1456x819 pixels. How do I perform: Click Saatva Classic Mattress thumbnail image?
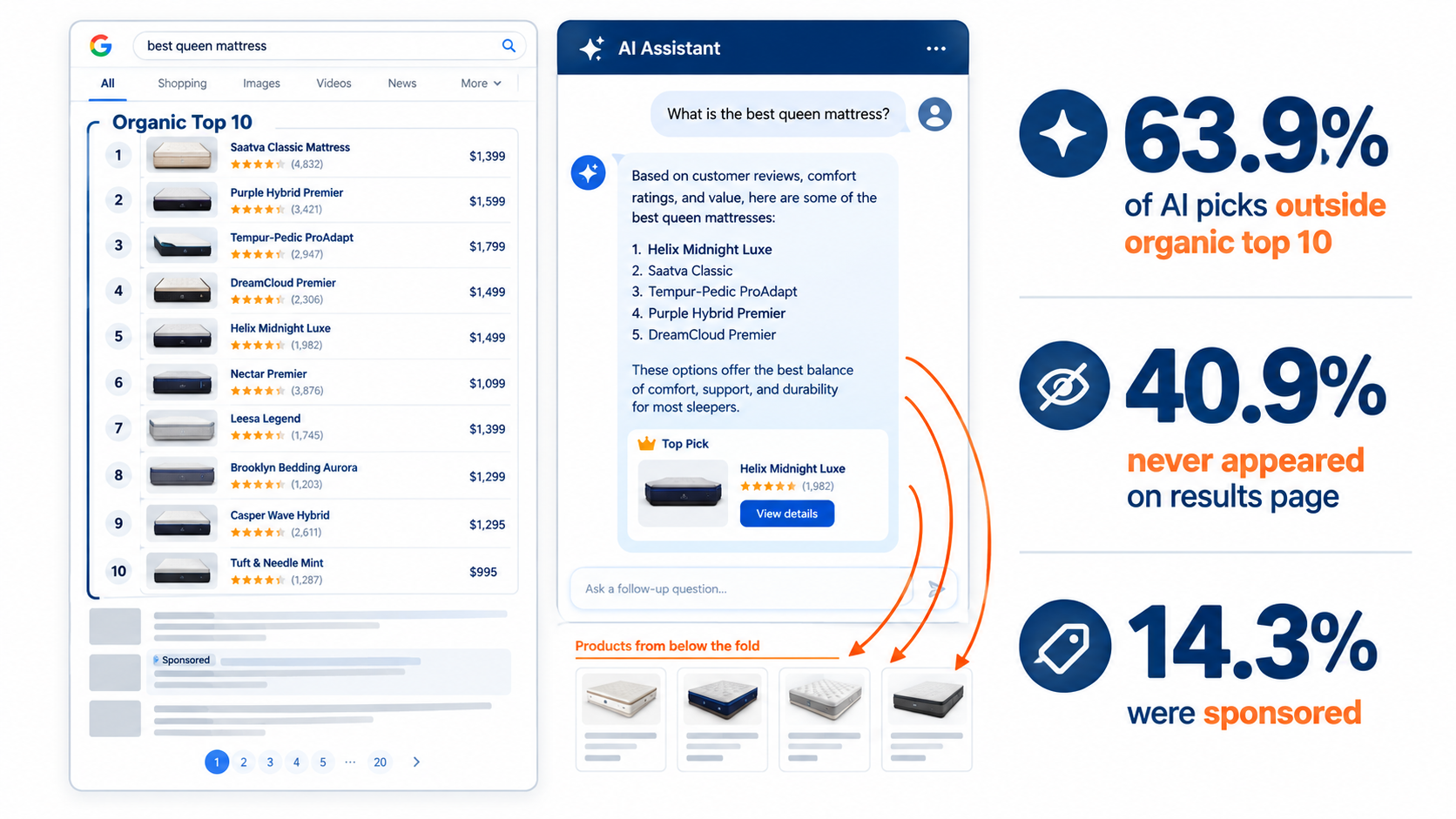[182, 155]
